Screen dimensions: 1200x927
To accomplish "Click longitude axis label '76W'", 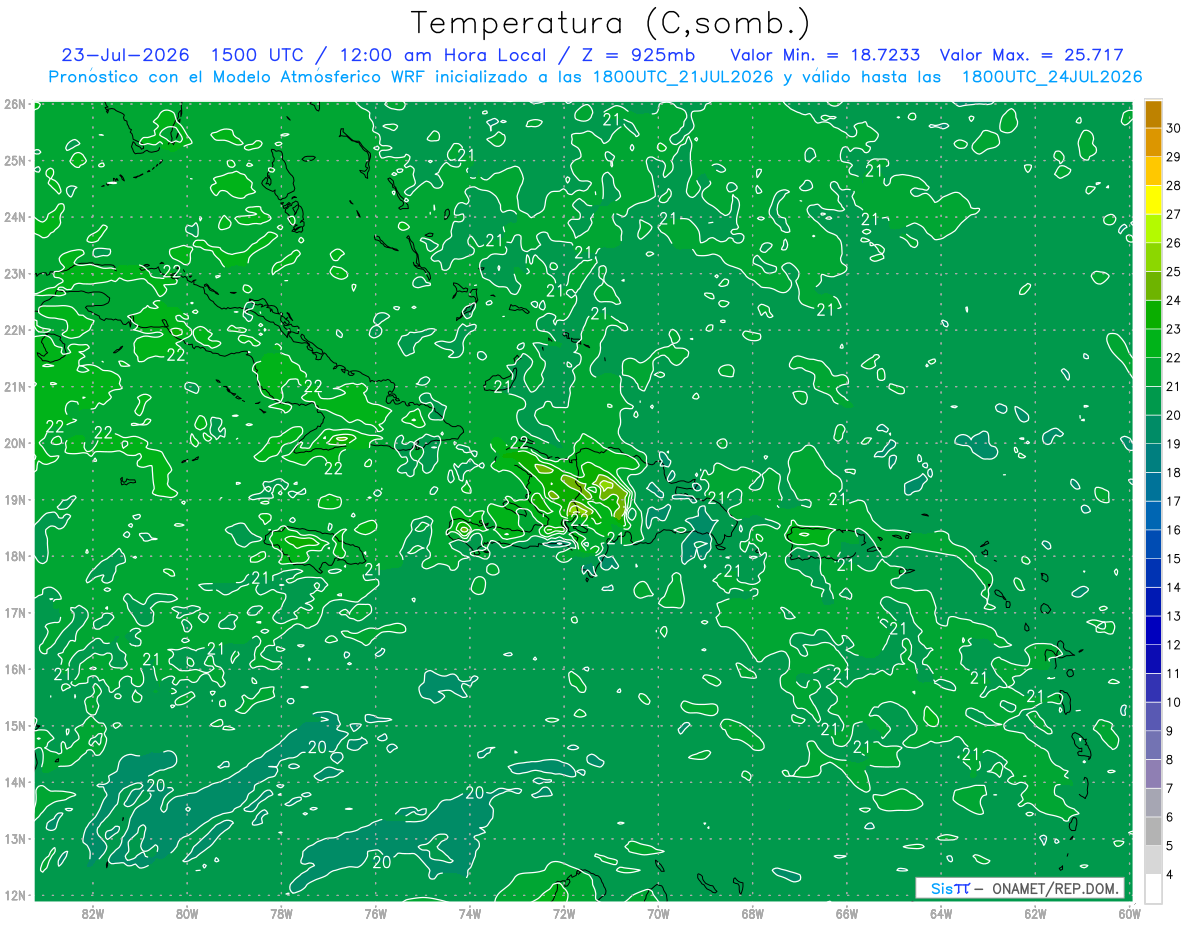I will click(x=375, y=913).
